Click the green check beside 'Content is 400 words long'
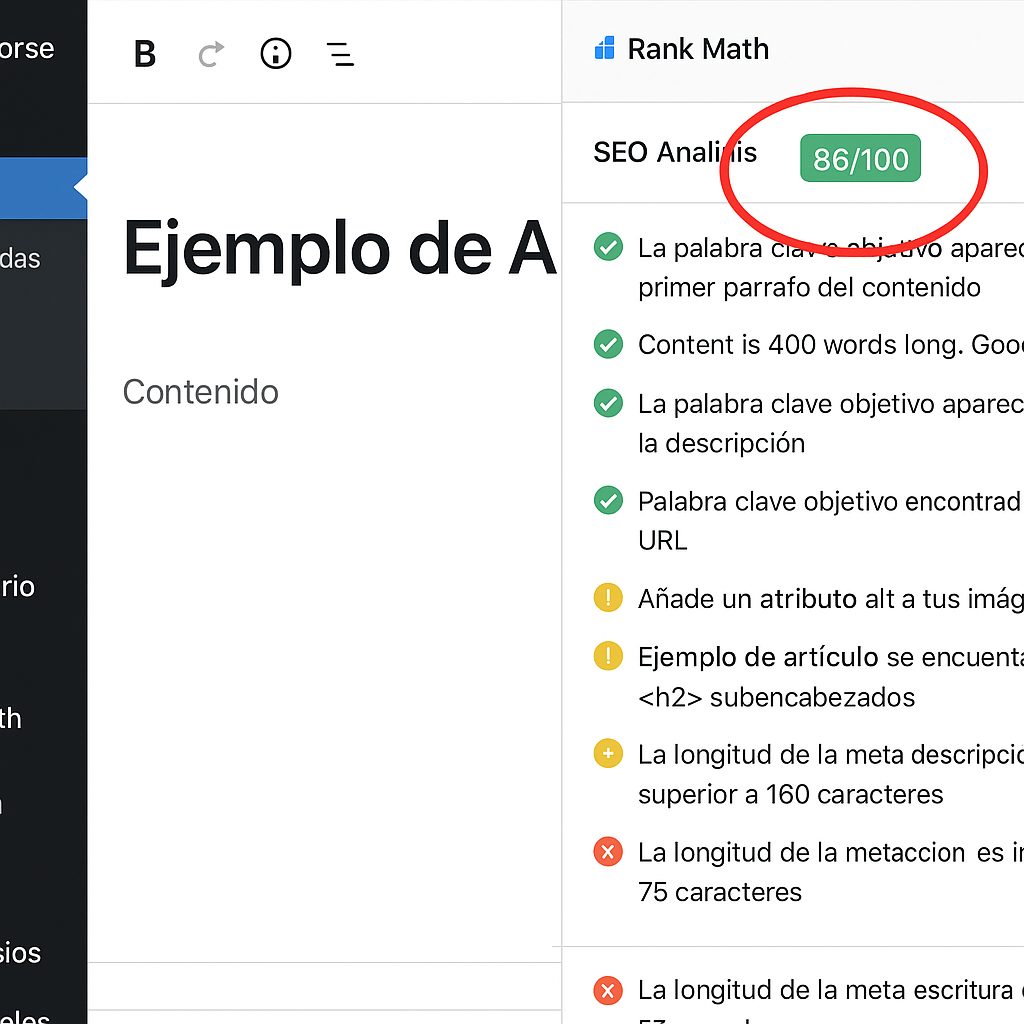 click(608, 344)
